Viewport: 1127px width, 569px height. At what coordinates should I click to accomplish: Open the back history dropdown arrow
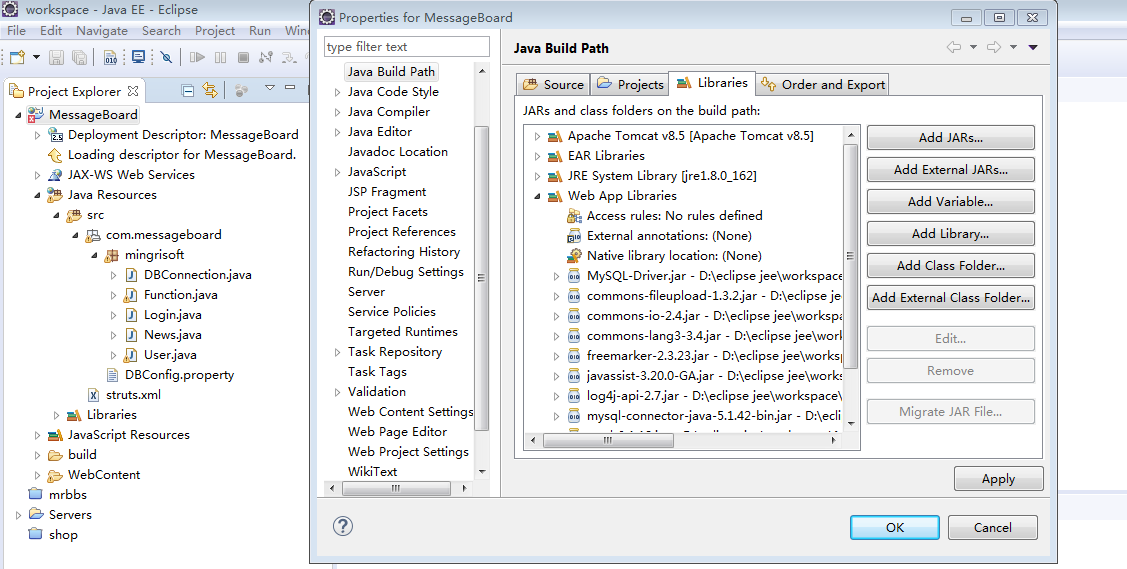tap(973, 47)
